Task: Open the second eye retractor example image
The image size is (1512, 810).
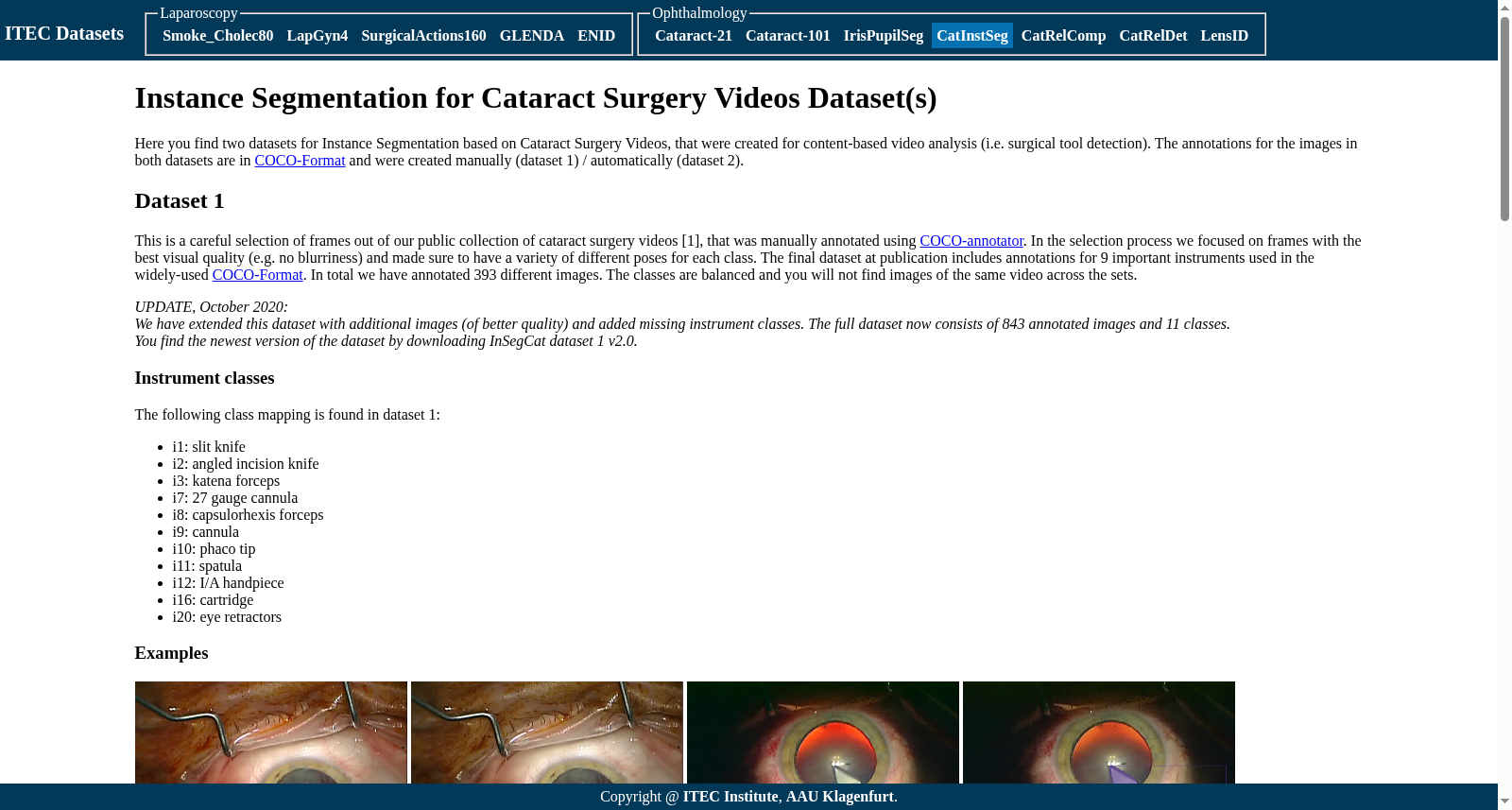Action: pos(547,733)
